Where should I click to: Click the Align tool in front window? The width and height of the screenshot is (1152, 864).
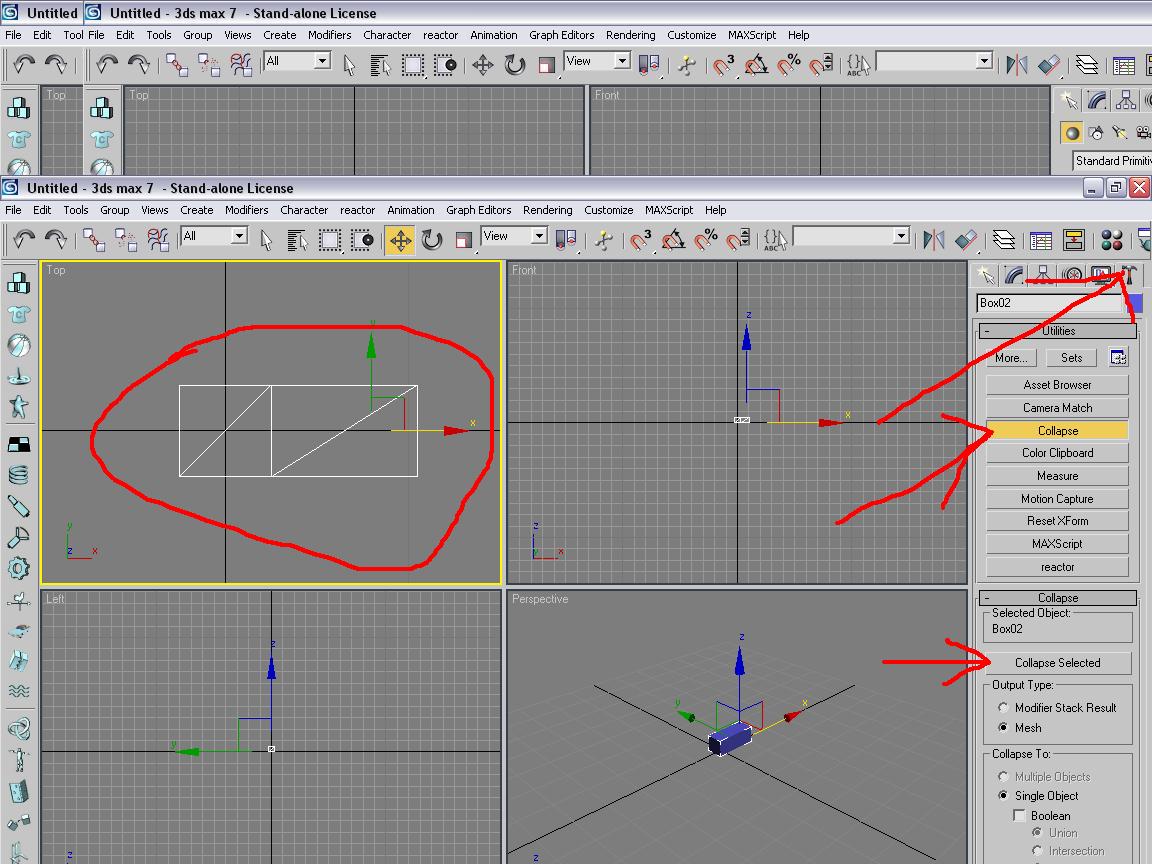[966, 240]
